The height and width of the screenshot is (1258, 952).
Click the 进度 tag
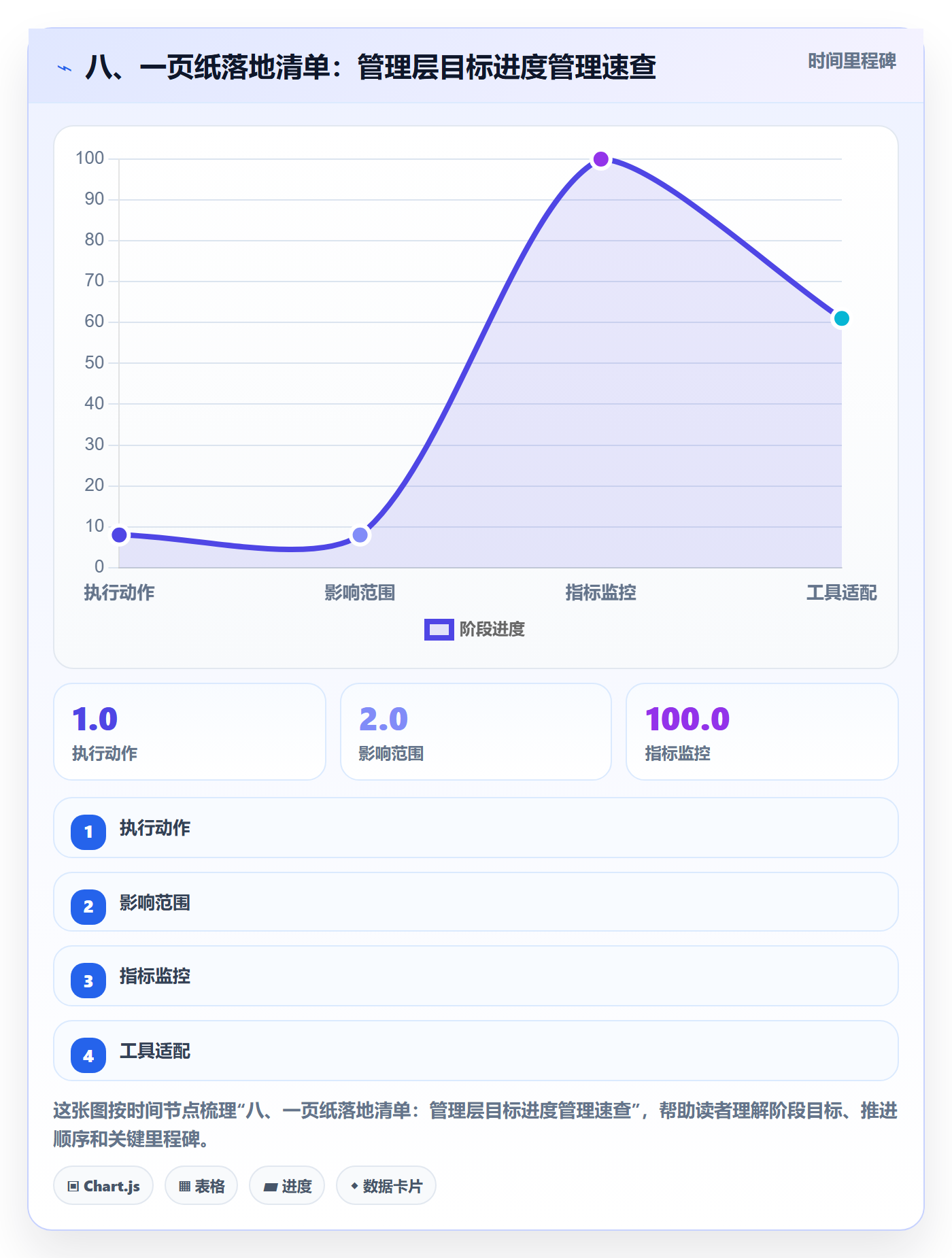(x=287, y=1186)
